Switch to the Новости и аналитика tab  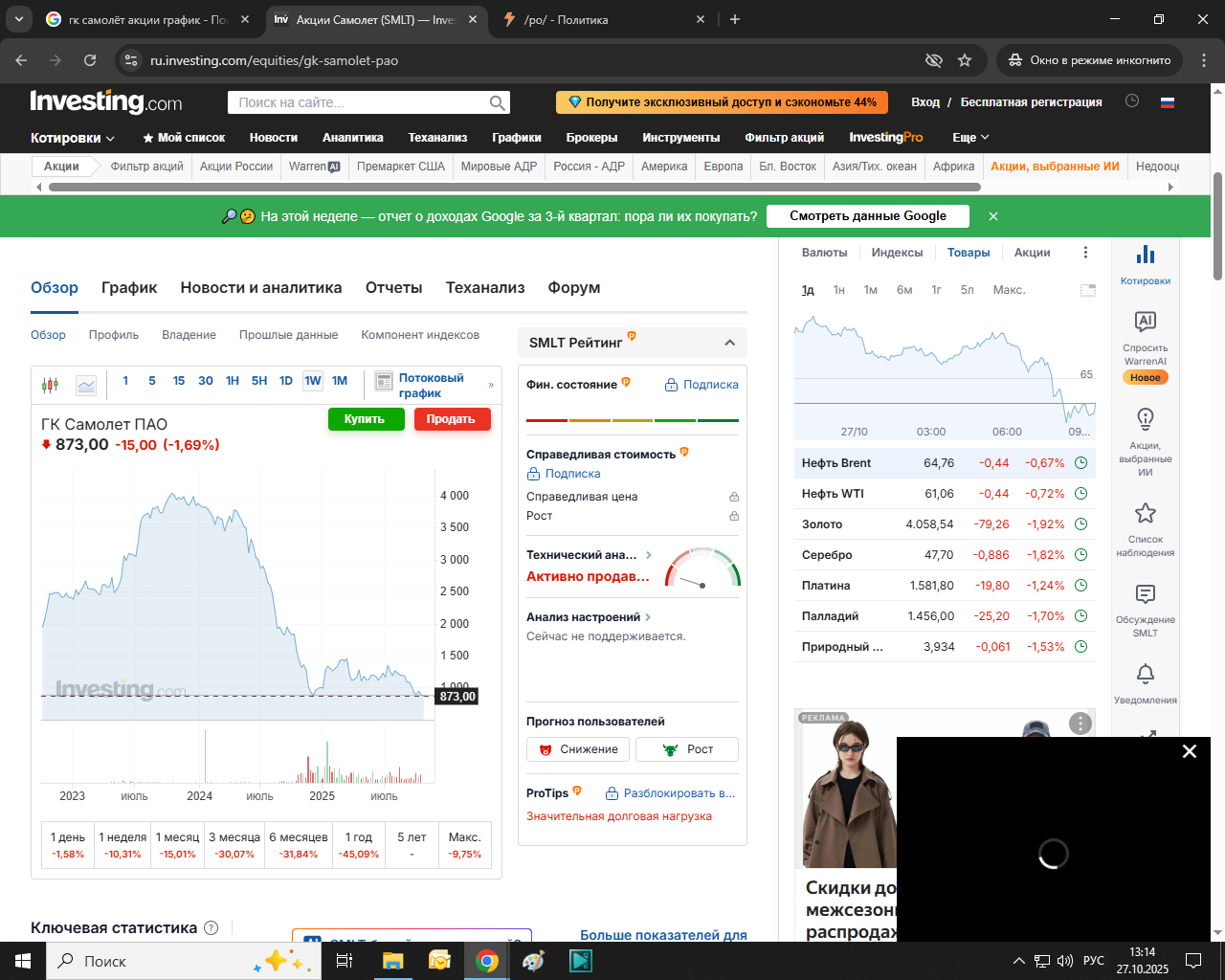(x=261, y=288)
